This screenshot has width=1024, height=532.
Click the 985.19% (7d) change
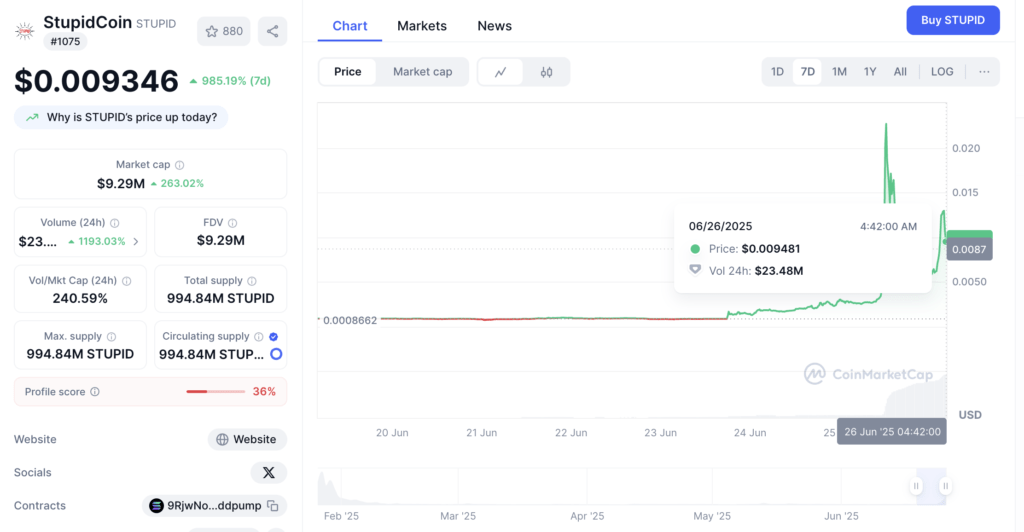[x=230, y=81]
